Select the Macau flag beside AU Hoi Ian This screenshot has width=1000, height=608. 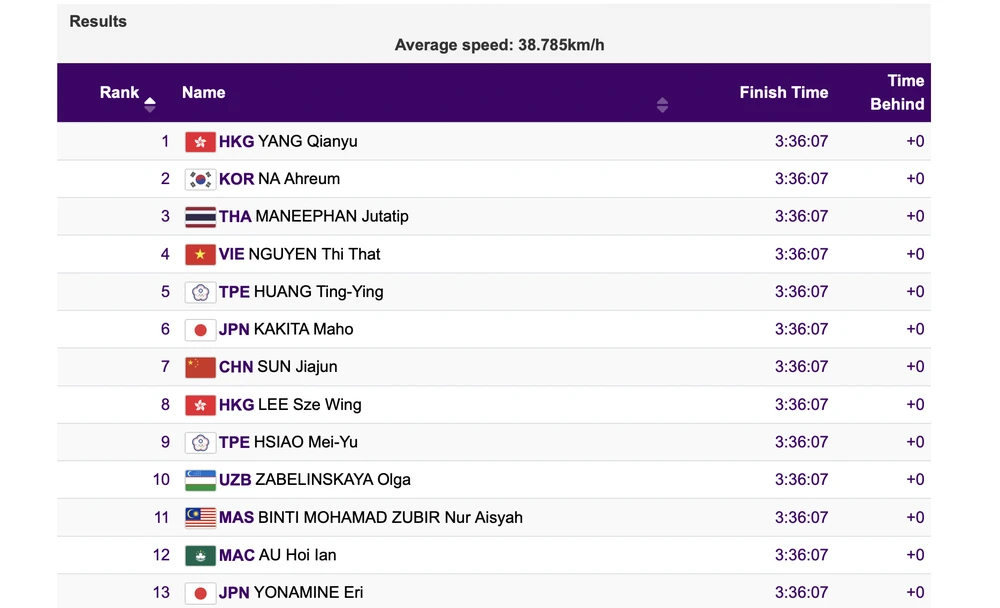(200, 555)
